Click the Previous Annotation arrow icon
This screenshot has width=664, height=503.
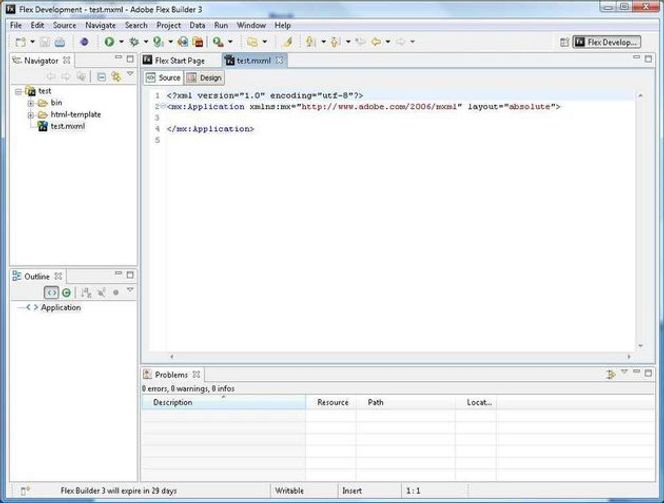[335, 42]
